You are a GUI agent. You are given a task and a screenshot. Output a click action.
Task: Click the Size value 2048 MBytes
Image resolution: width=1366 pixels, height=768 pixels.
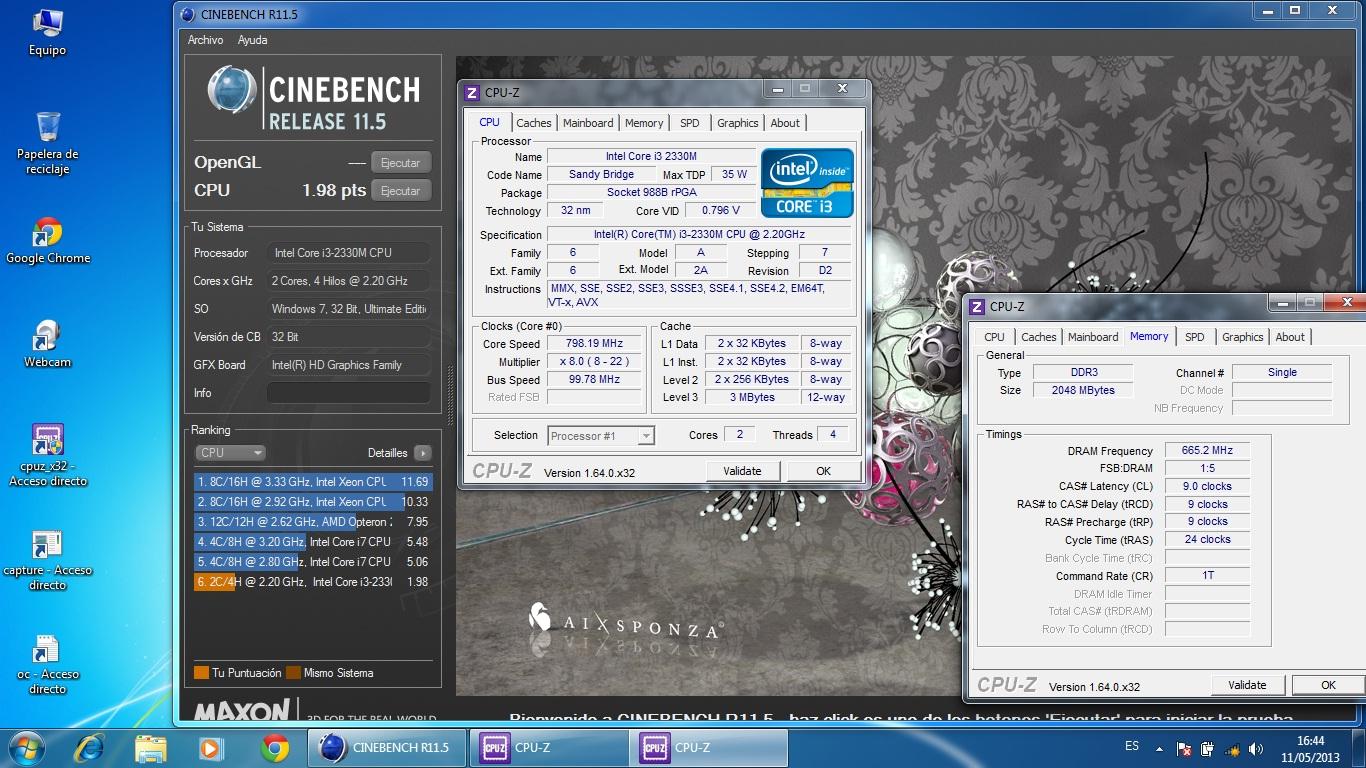pyautogui.click(x=1083, y=391)
